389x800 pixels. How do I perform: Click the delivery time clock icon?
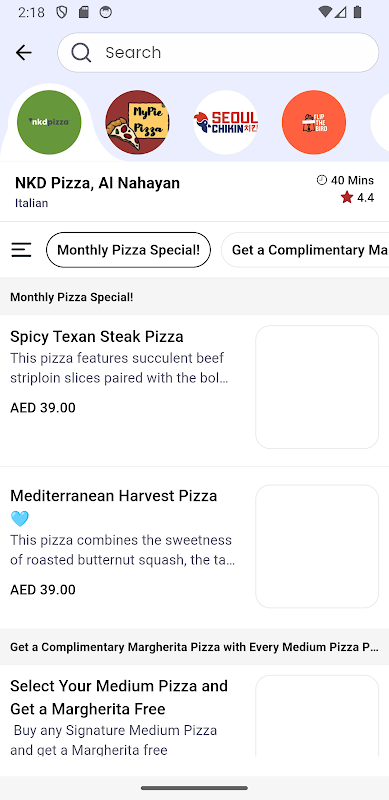pyautogui.click(x=322, y=180)
